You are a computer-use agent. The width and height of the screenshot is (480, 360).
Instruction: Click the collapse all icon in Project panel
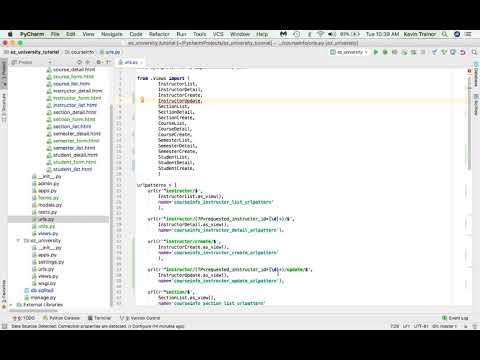coord(88,62)
